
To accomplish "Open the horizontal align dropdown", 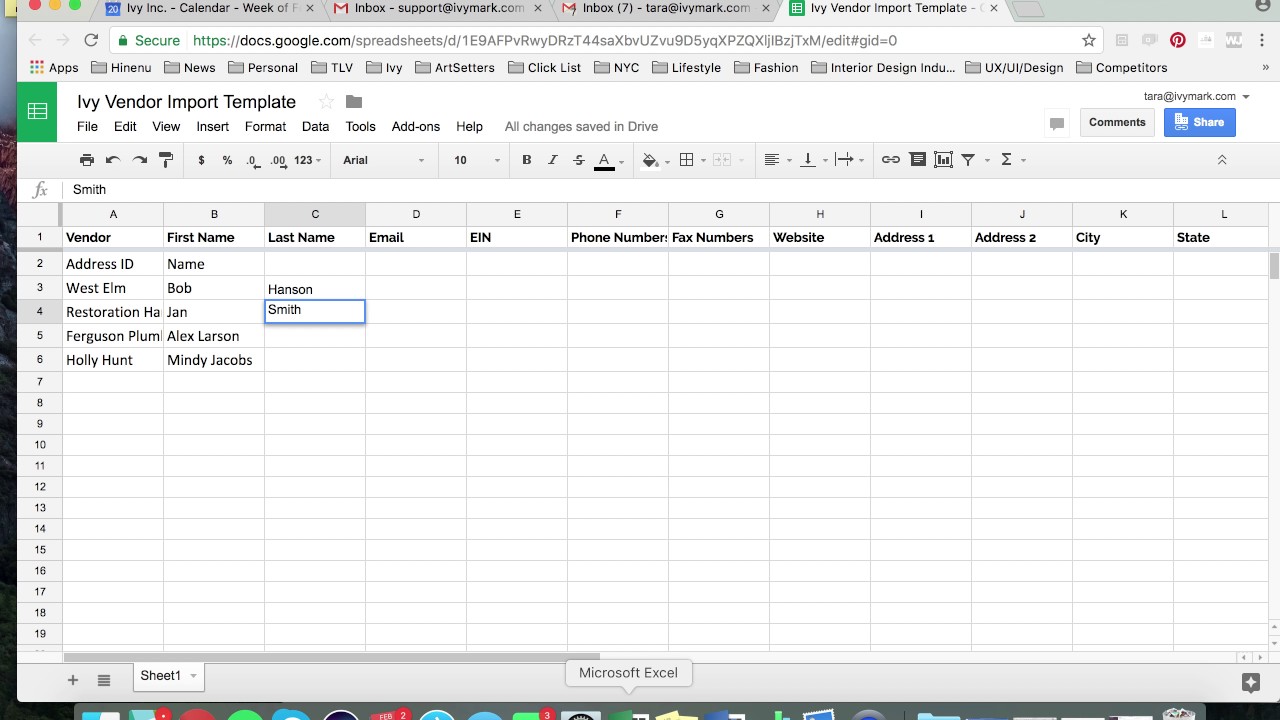I will 777,160.
